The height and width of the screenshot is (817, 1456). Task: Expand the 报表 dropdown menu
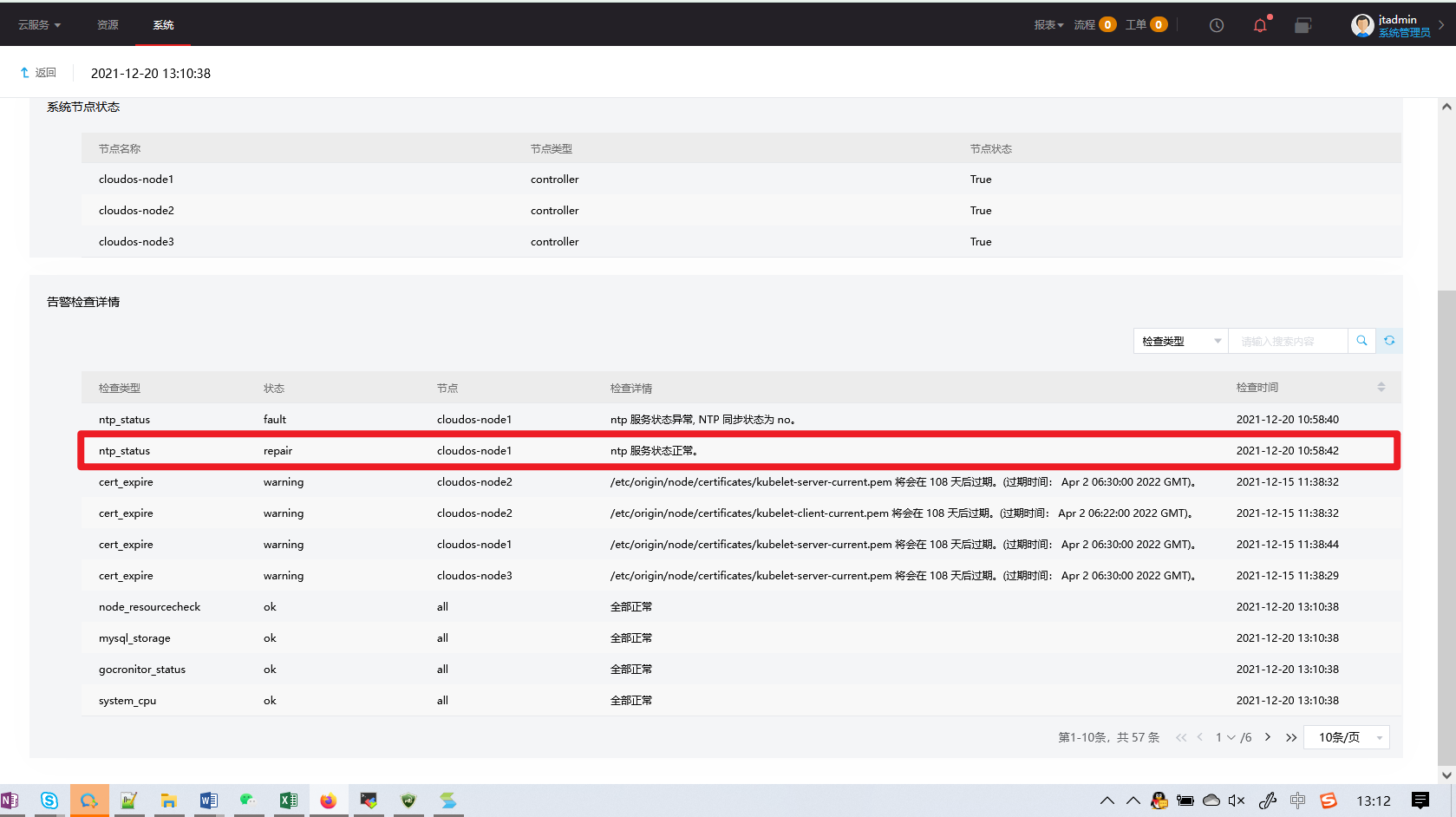pyautogui.click(x=1048, y=25)
